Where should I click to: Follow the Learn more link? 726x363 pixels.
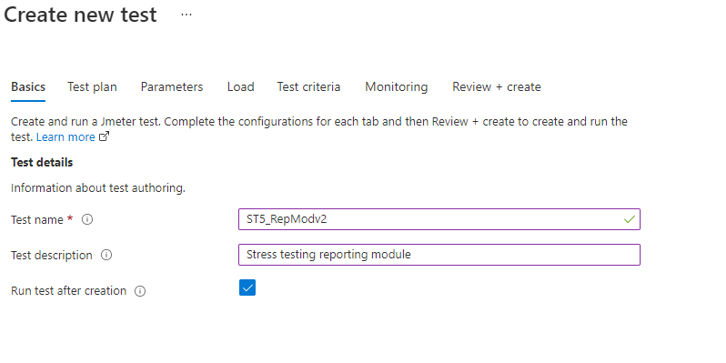pyautogui.click(x=65, y=137)
